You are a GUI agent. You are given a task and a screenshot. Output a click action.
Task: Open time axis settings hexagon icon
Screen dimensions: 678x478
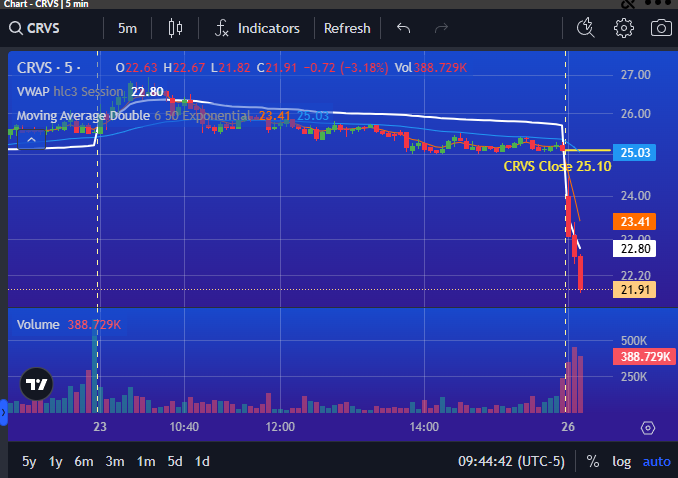648,428
